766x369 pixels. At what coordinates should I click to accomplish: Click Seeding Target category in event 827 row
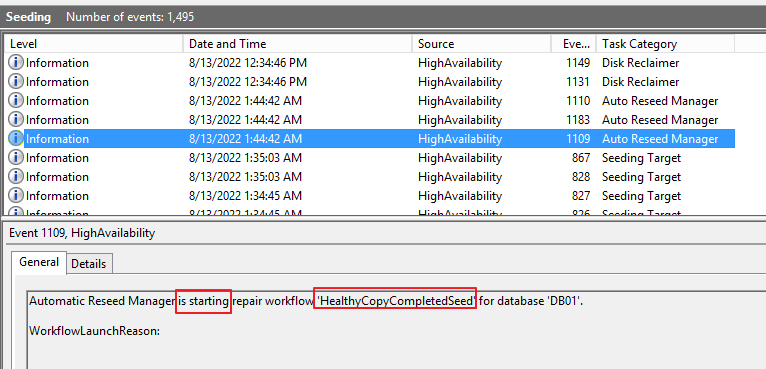coord(641,196)
